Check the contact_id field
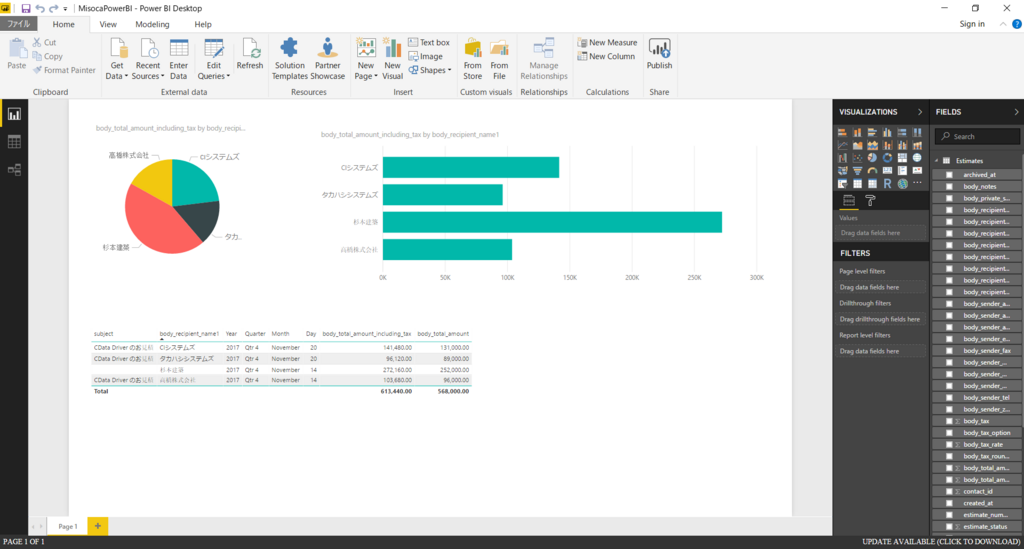Screen dimensions: 1024x549 (x=949, y=492)
